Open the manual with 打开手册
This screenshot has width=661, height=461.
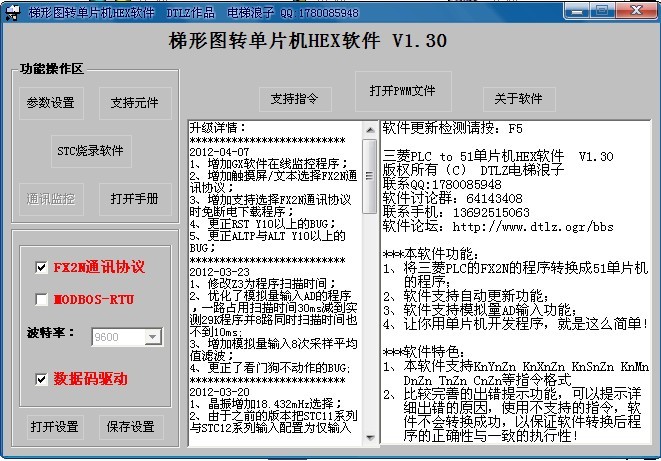click(x=135, y=199)
